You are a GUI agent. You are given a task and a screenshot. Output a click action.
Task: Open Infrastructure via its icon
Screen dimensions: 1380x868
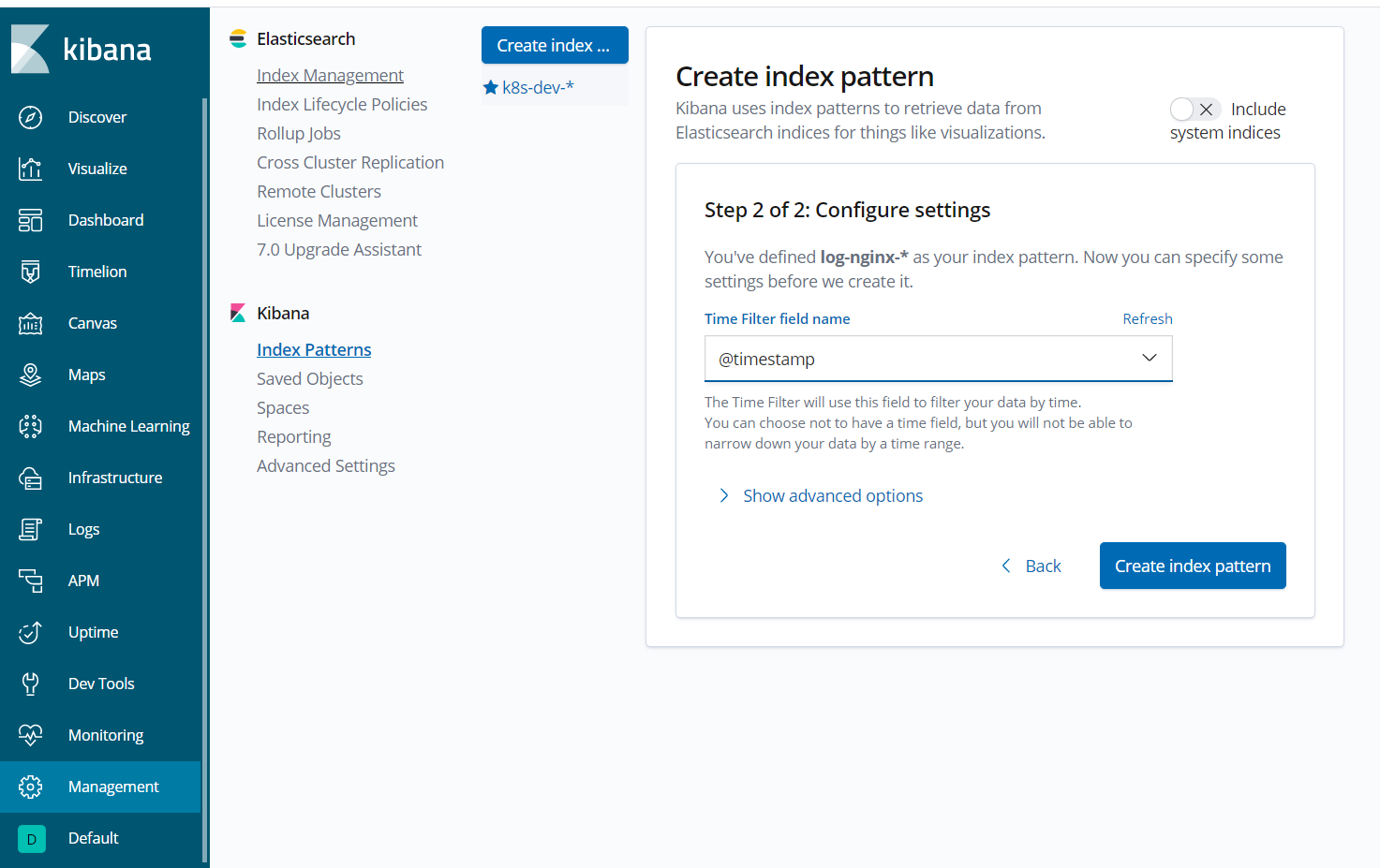click(x=30, y=478)
